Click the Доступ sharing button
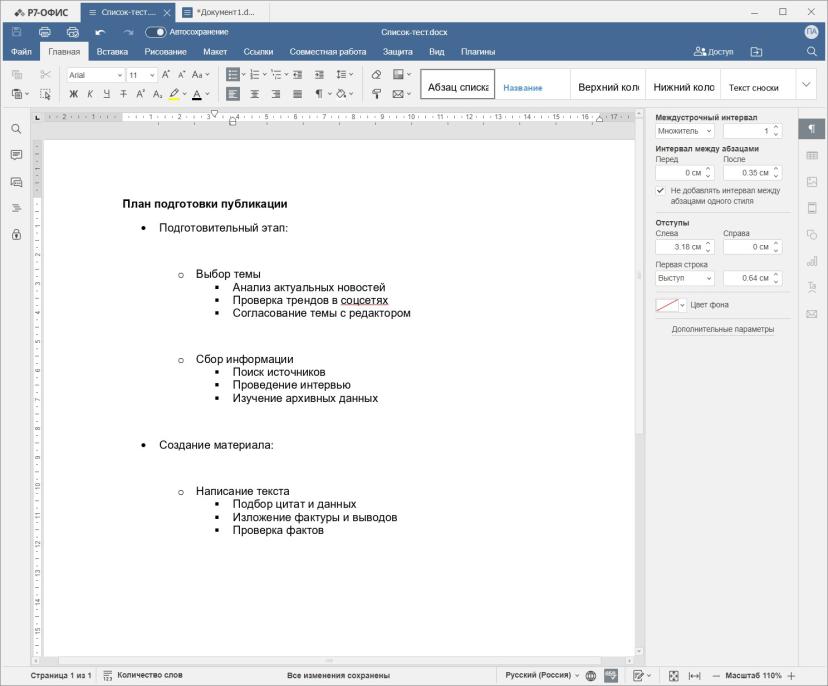The image size is (828, 686). (713, 52)
